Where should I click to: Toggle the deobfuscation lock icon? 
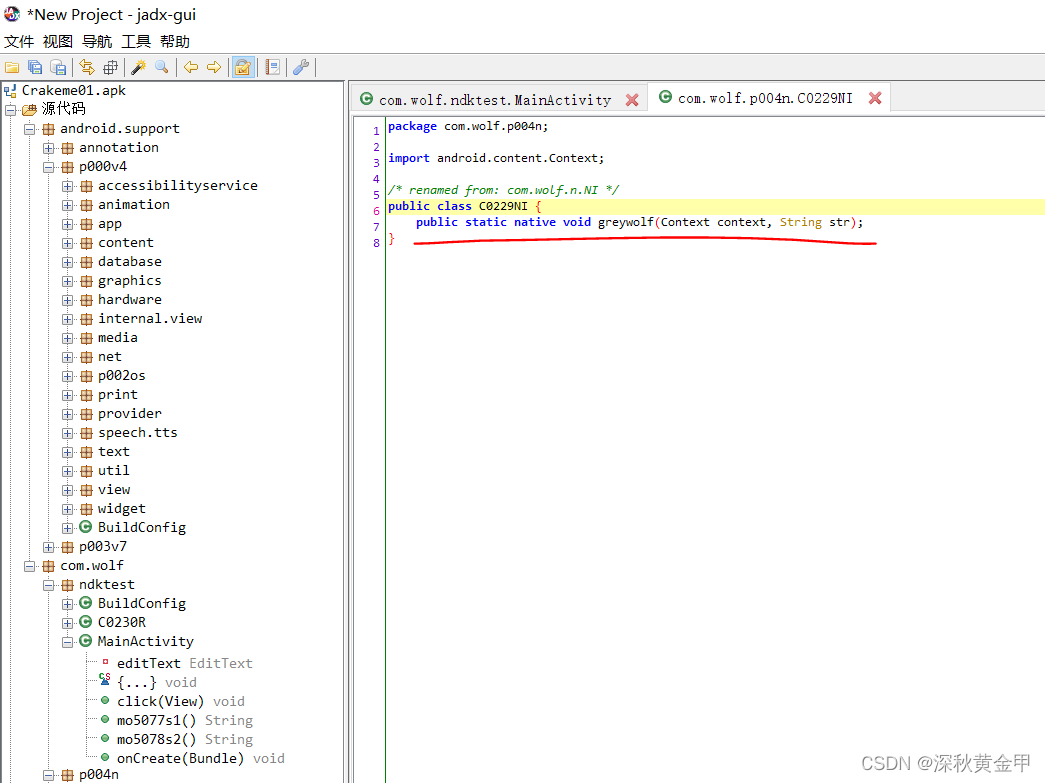243,67
